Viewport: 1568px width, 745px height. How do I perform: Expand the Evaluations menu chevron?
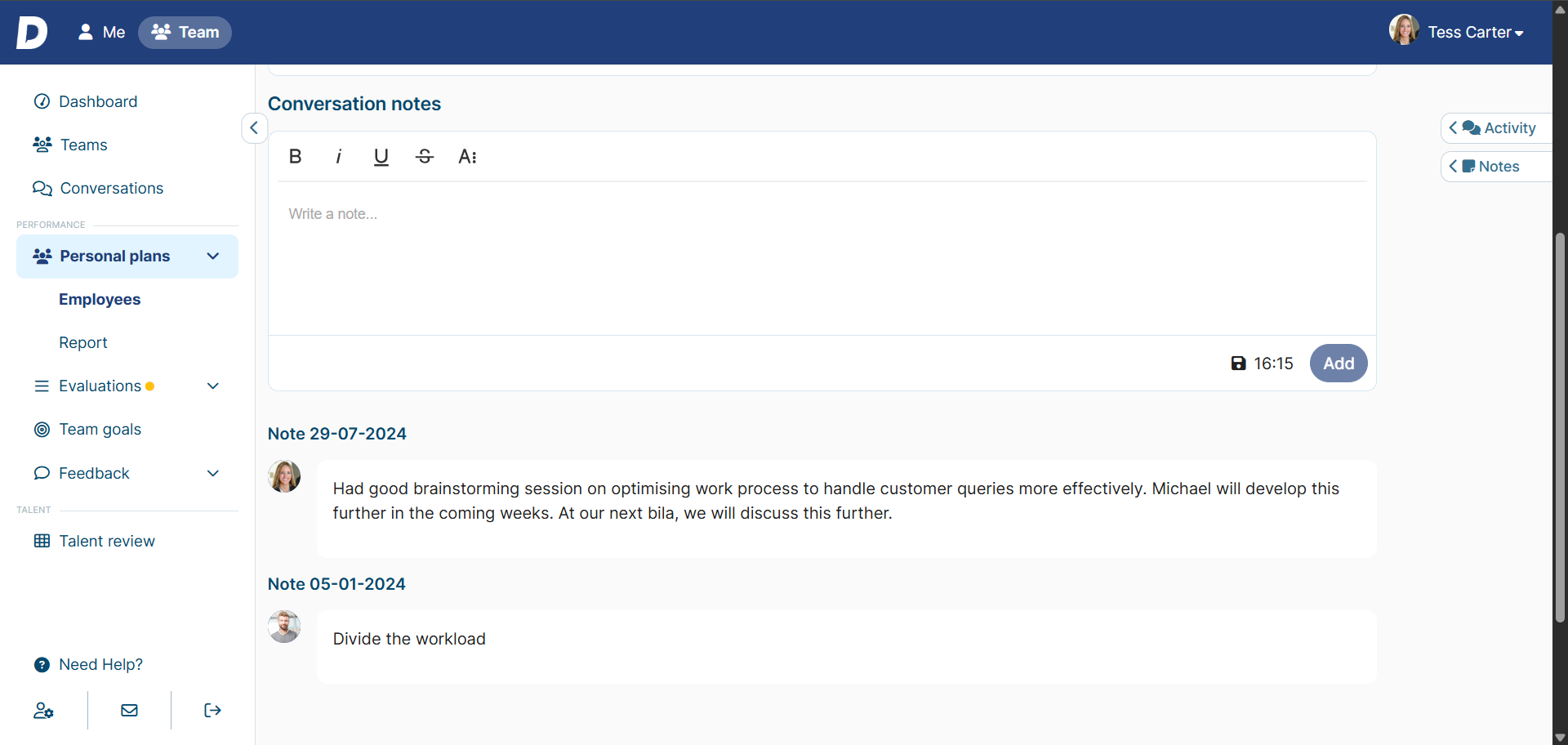click(x=213, y=386)
